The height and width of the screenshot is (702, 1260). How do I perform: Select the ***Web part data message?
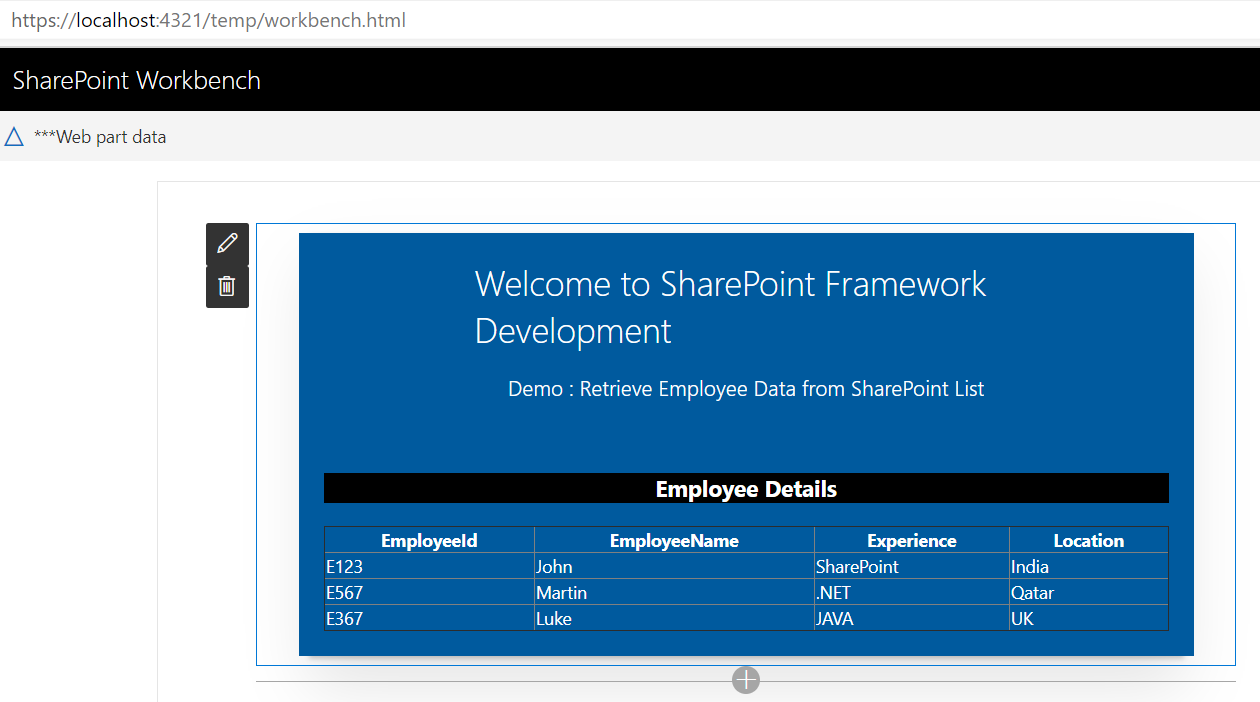100,137
